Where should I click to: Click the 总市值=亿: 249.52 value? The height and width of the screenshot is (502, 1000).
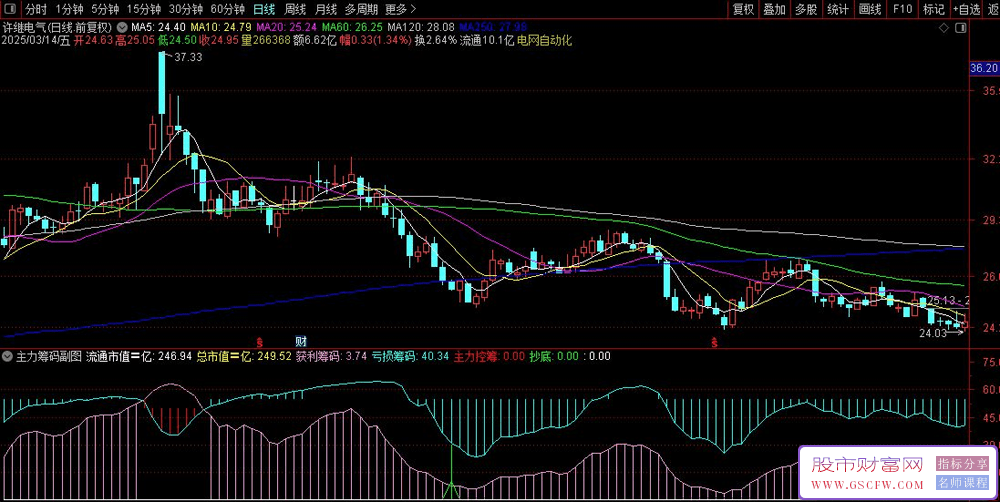point(244,357)
